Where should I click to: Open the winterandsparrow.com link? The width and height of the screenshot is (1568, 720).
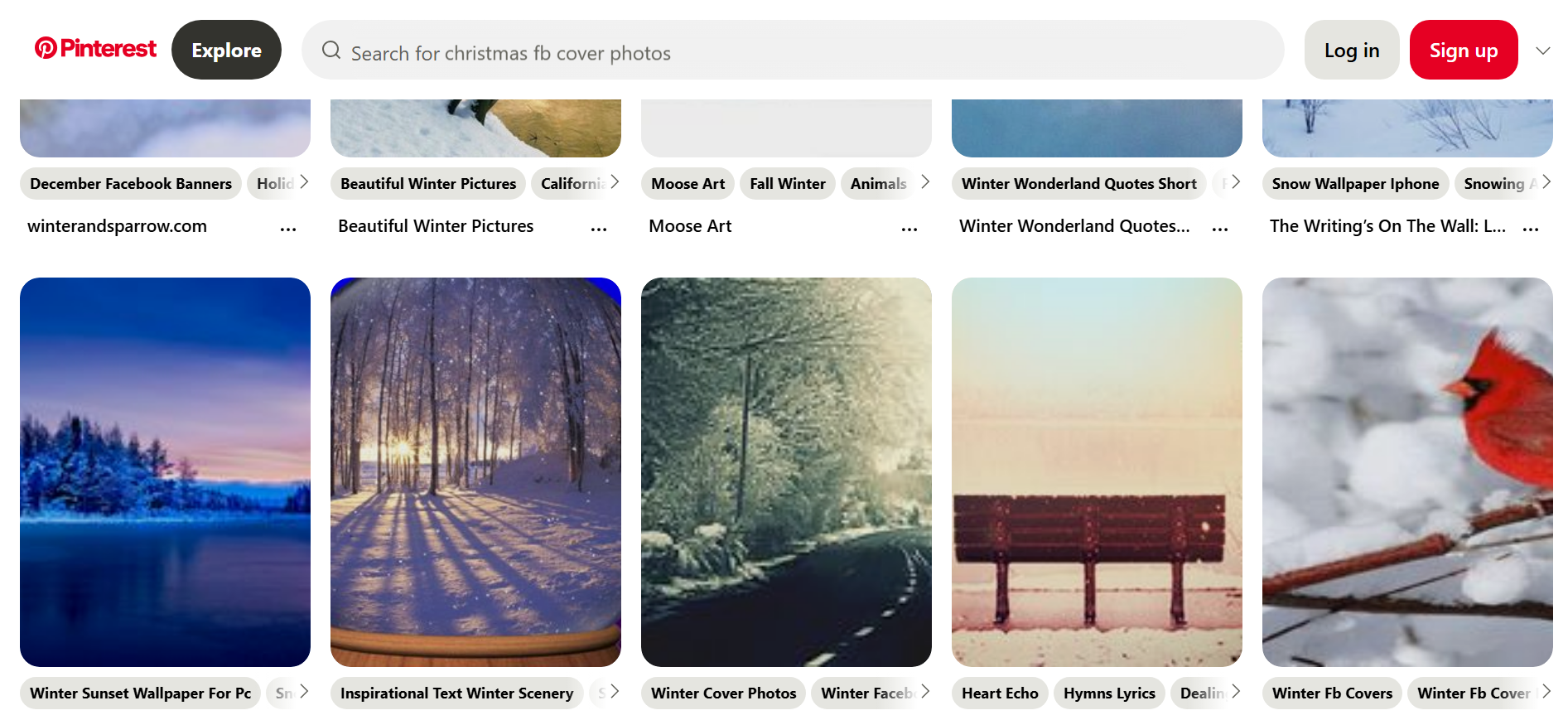click(118, 225)
